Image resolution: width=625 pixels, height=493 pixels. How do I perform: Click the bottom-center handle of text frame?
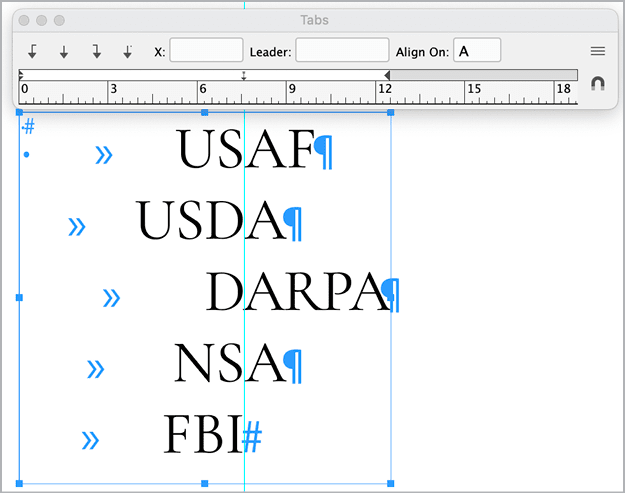pos(204,483)
